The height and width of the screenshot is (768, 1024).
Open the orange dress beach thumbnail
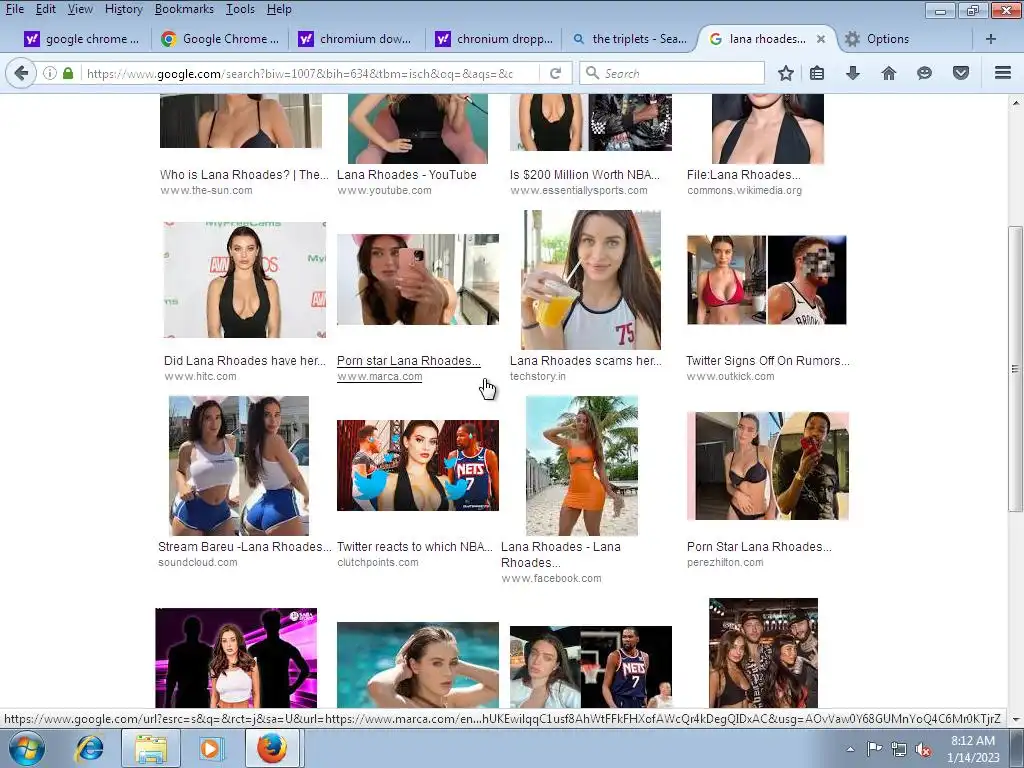pos(582,466)
